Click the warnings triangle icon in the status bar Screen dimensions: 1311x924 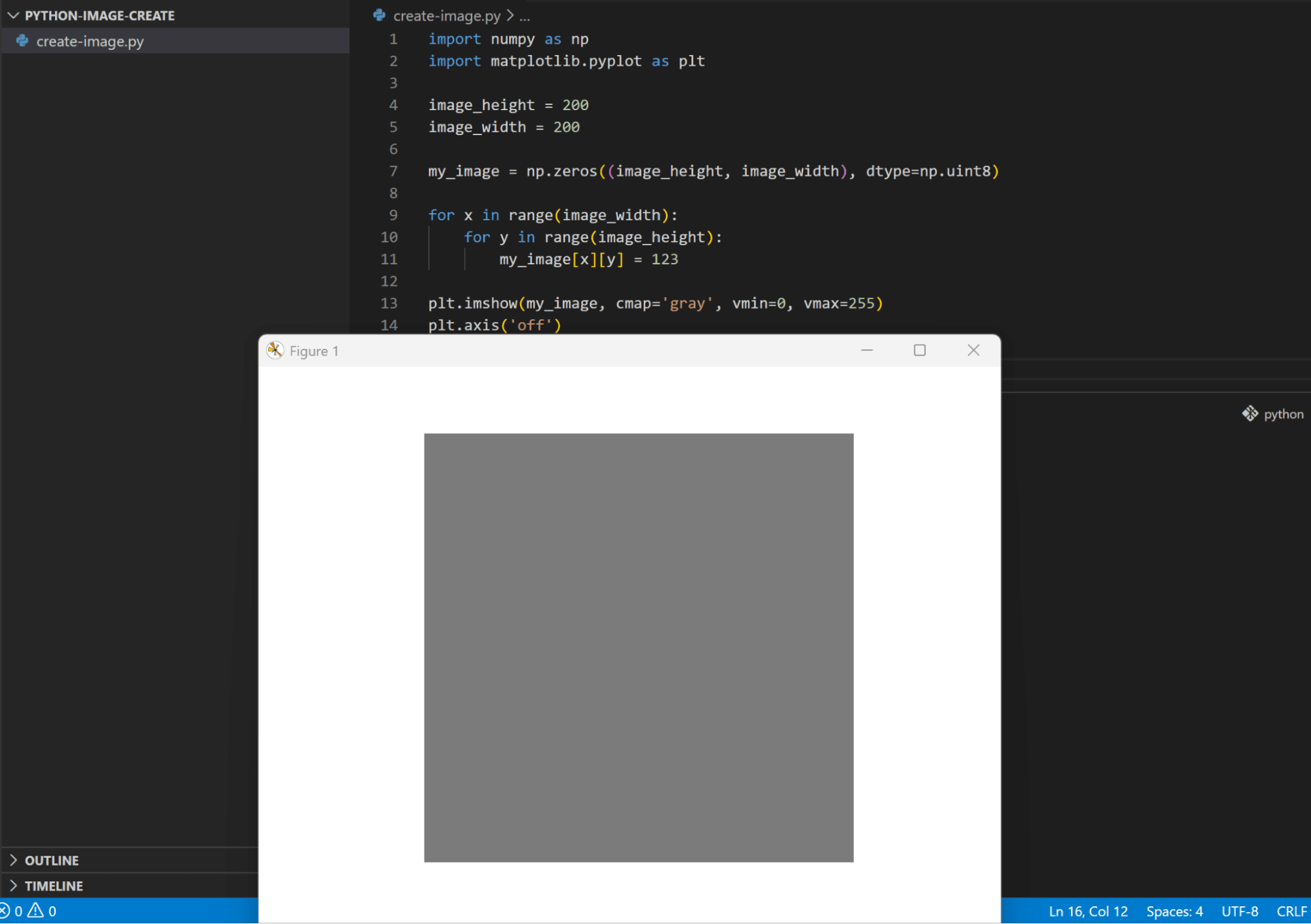click(35, 911)
